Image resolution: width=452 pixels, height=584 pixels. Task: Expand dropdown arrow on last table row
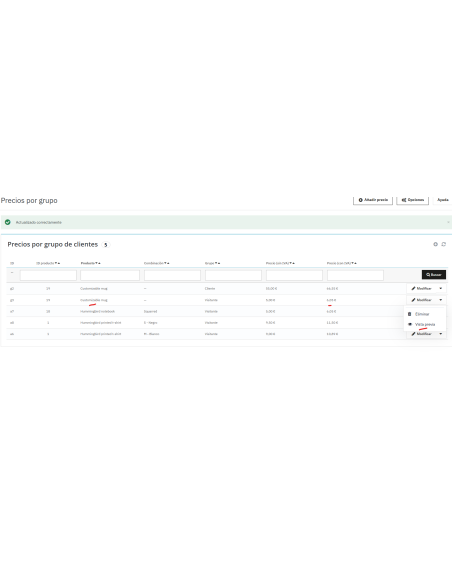click(440, 334)
